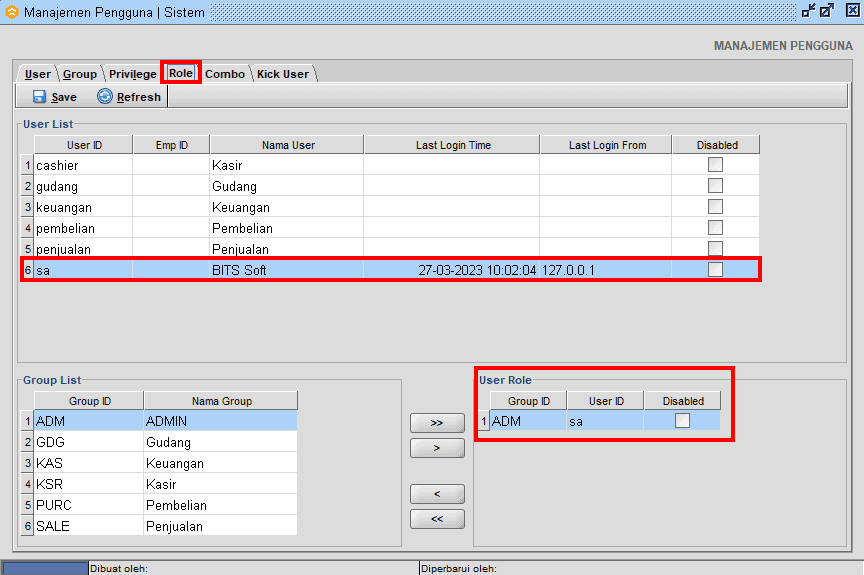
Task: Toggle Disabled checkbox for sa user
Action: (x=715, y=270)
